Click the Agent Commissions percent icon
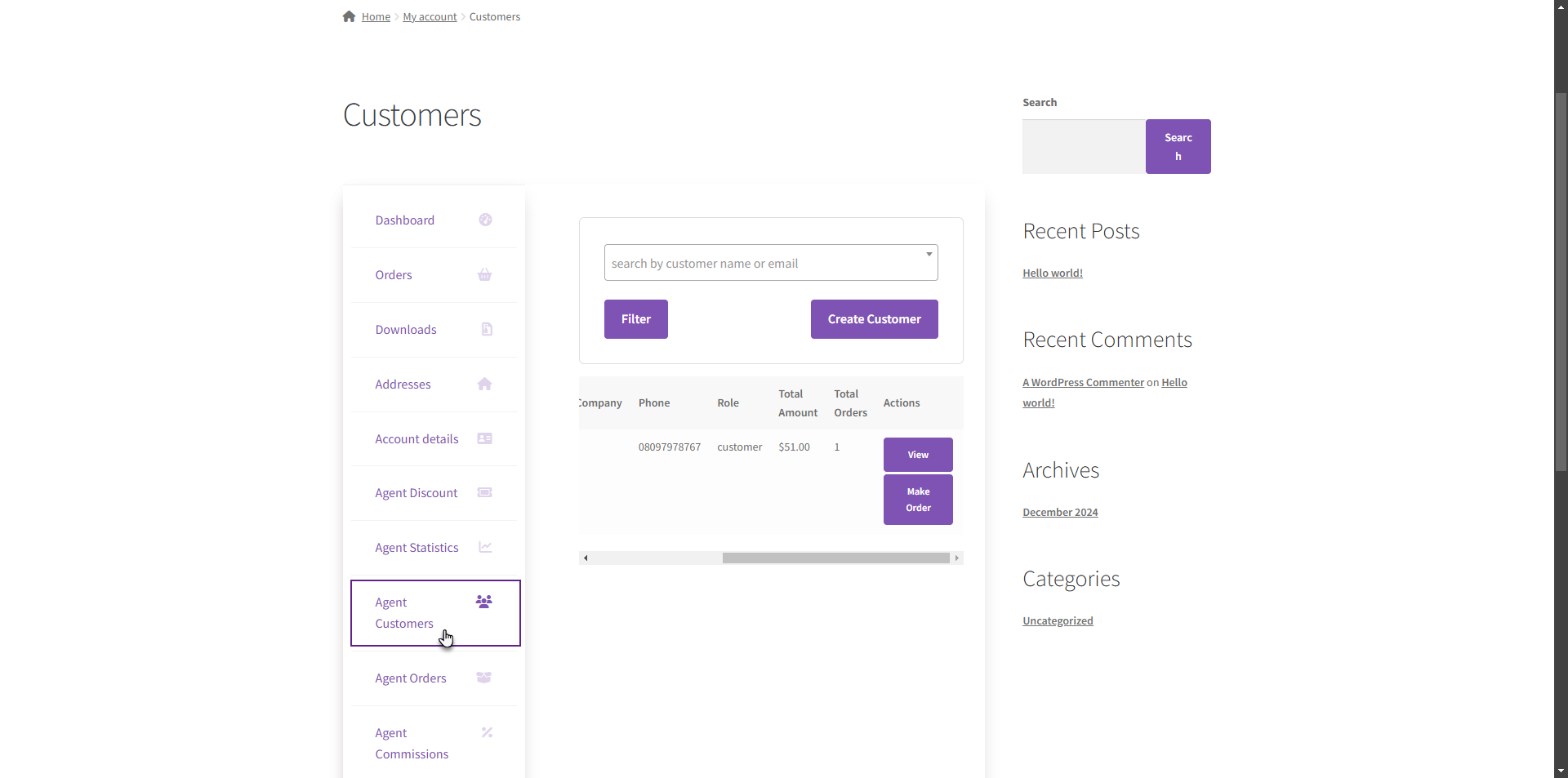The width and height of the screenshot is (1568, 778). (487, 732)
